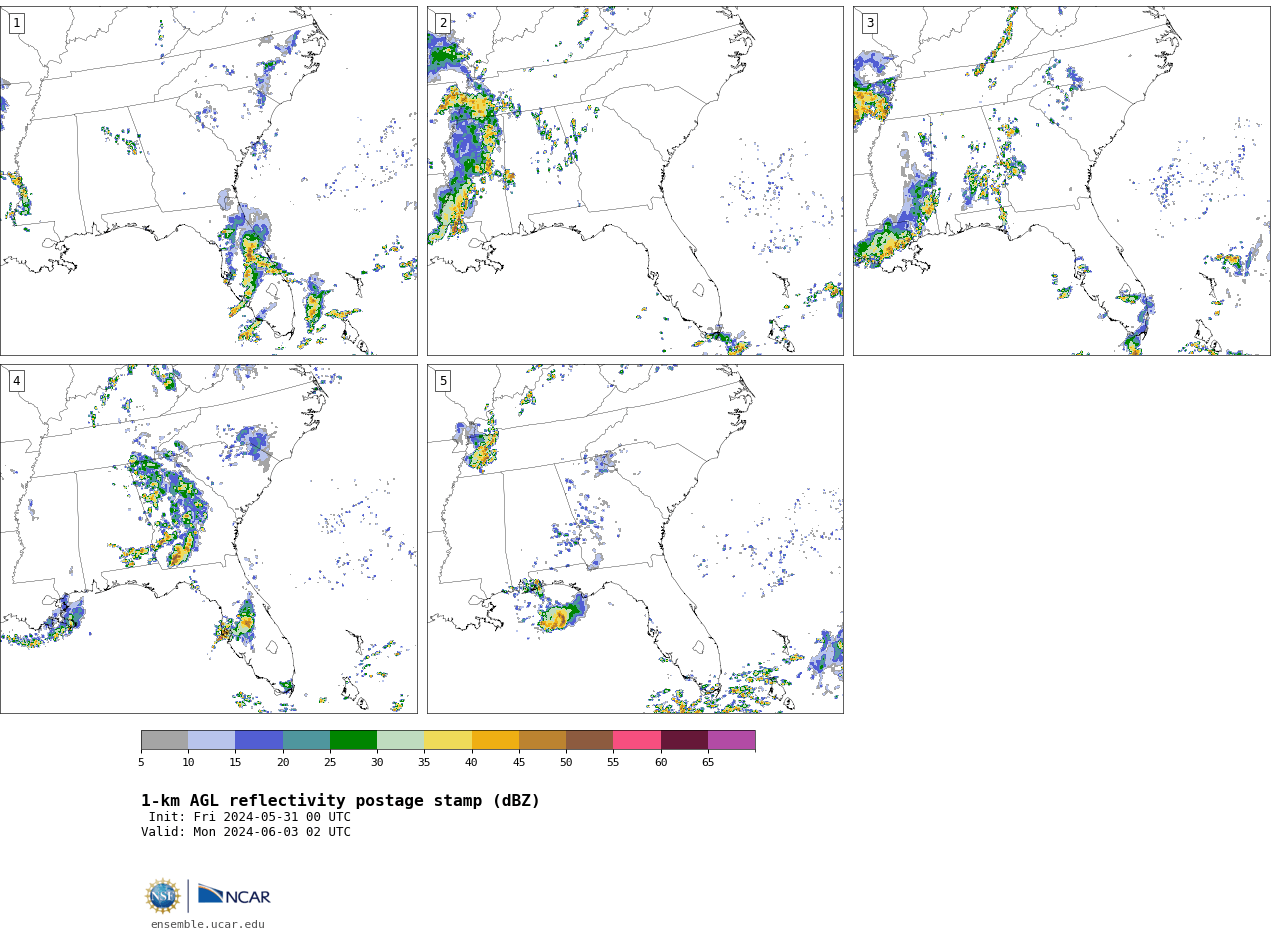This screenshot has width=1280, height=936.
Task: Click the colorbar tick label 5
Action: pyautogui.click(x=141, y=762)
